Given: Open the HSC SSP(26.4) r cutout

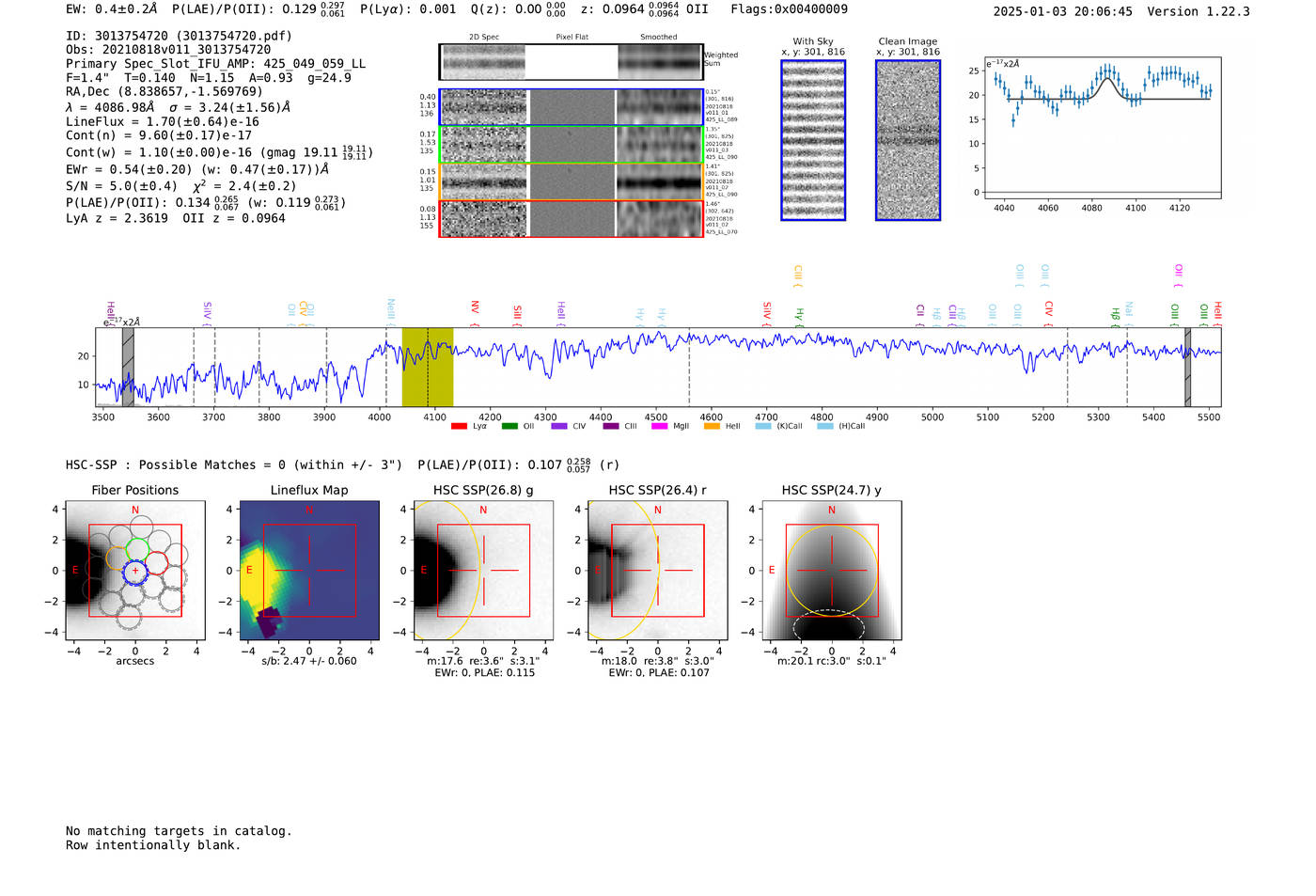Looking at the screenshot, I should point(658,571).
